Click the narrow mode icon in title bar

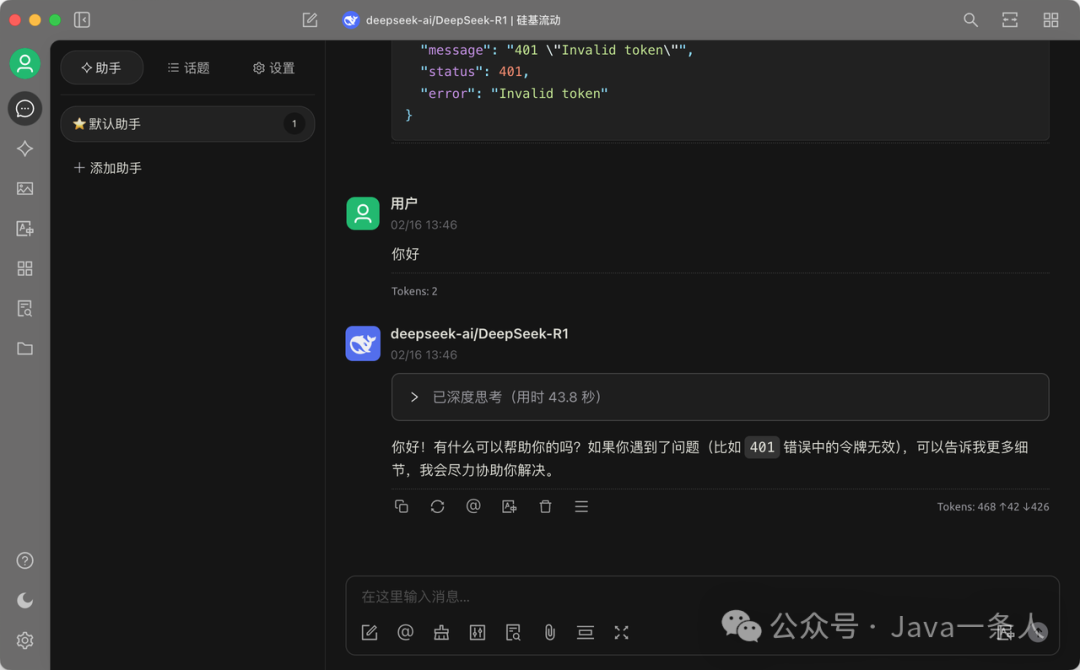pos(1010,20)
